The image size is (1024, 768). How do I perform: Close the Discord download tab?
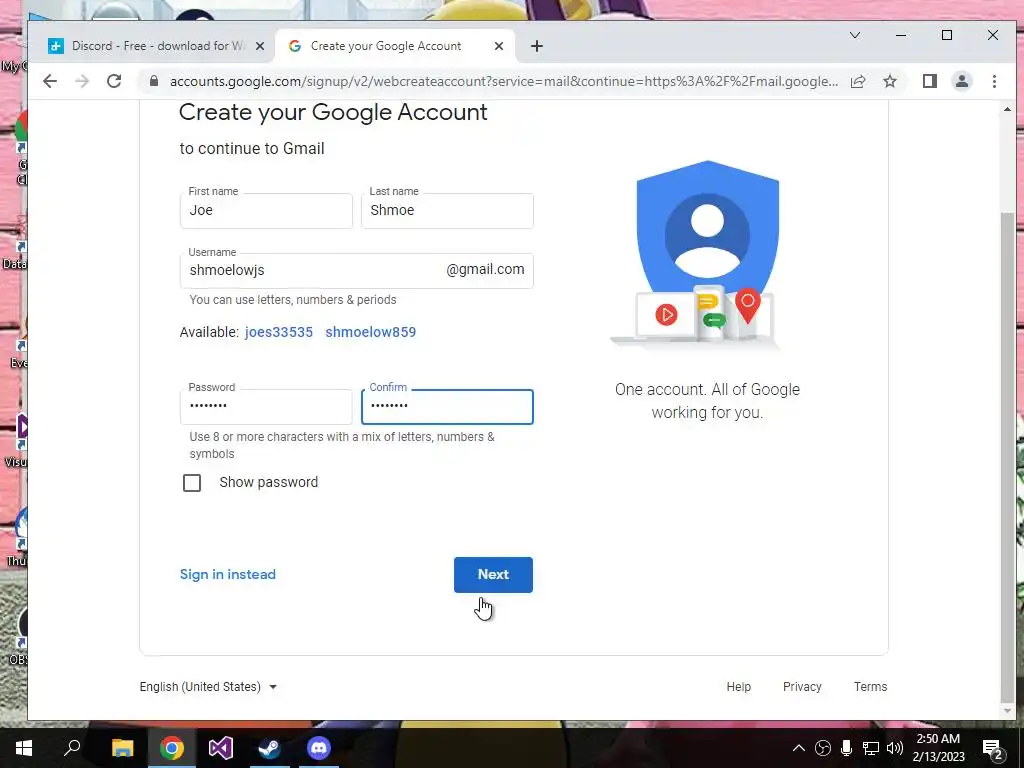(x=259, y=46)
